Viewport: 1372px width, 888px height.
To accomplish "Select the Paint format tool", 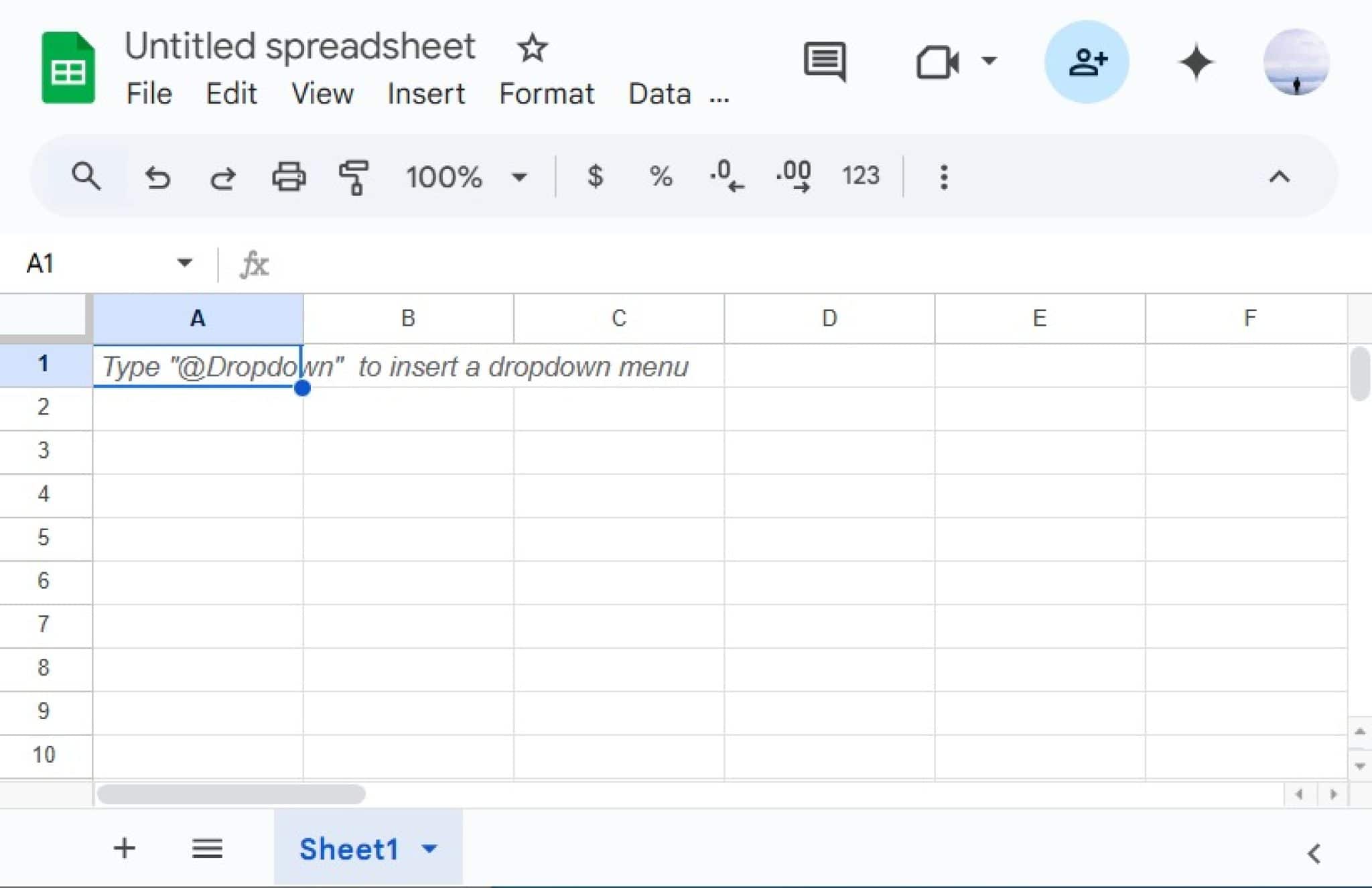I will click(x=353, y=177).
